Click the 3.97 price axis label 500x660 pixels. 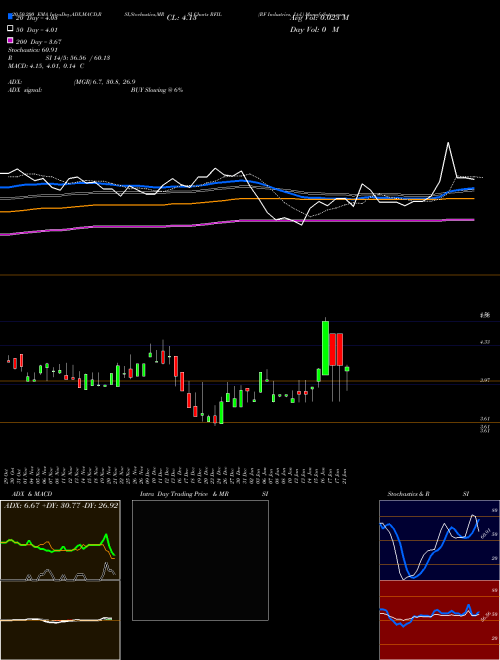pos(485,380)
